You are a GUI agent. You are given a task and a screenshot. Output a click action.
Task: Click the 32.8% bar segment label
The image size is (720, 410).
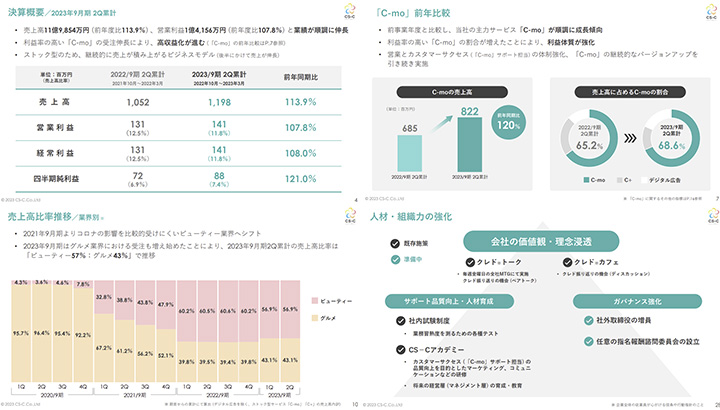pyautogui.click(x=104, y=297)
